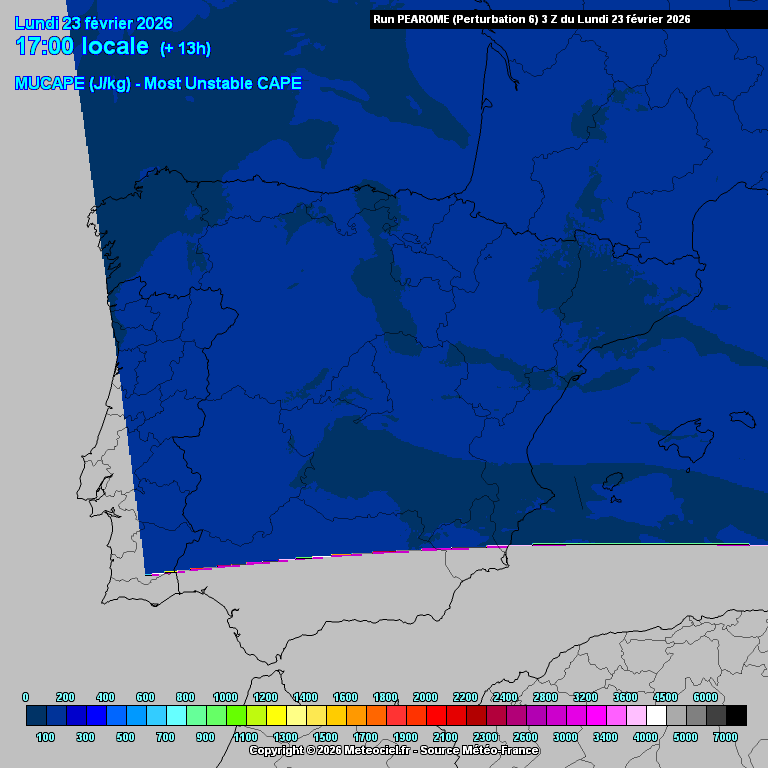
Task: Click the 5000 value label below the legend
Action: tap(685, 737)
